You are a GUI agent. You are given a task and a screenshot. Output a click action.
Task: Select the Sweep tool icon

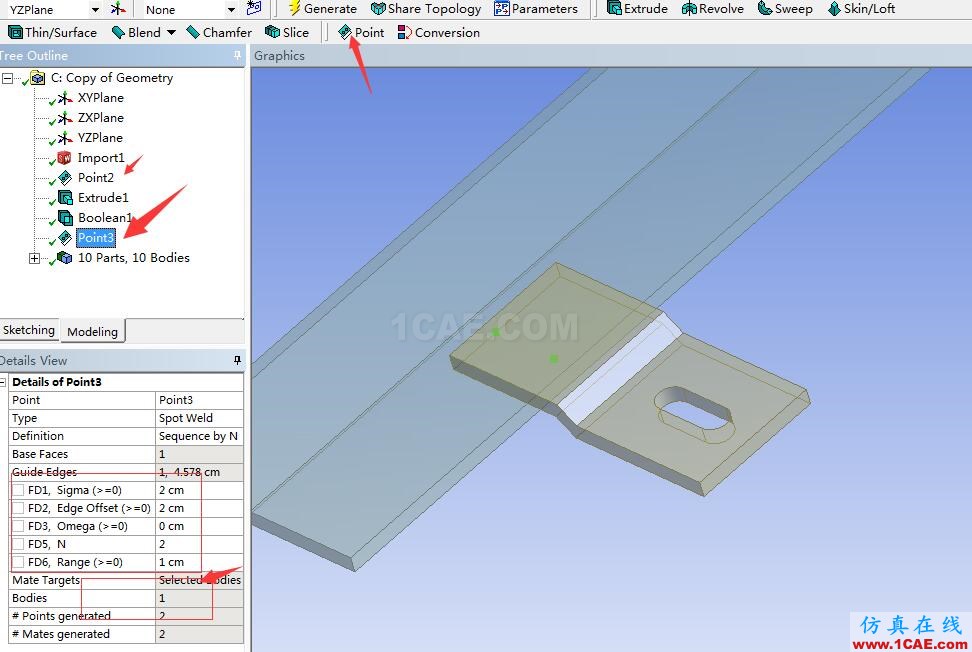click(765, 8)
